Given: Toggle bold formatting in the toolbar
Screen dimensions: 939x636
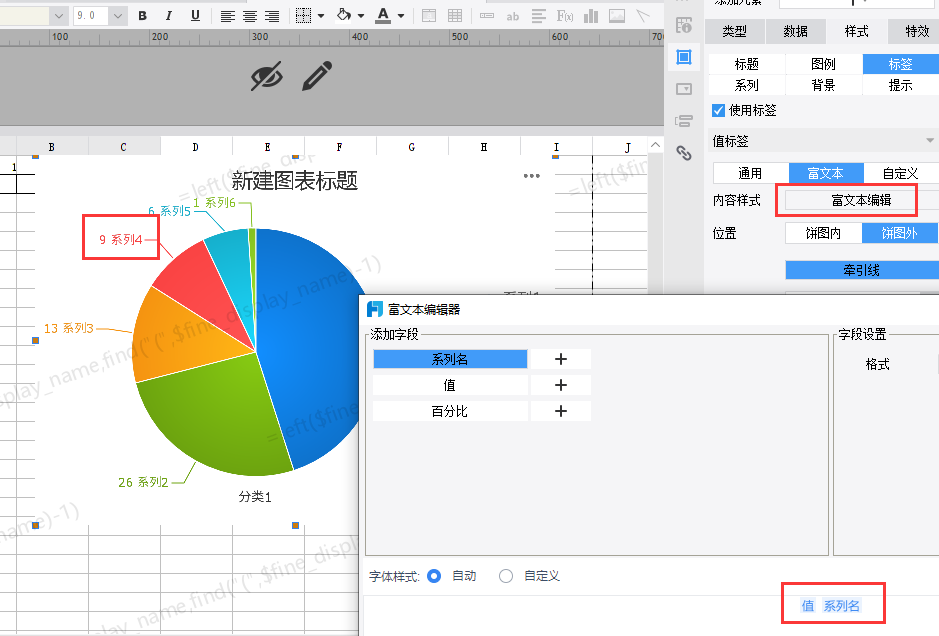Looking at the screenshot, I should click(143, 16).
